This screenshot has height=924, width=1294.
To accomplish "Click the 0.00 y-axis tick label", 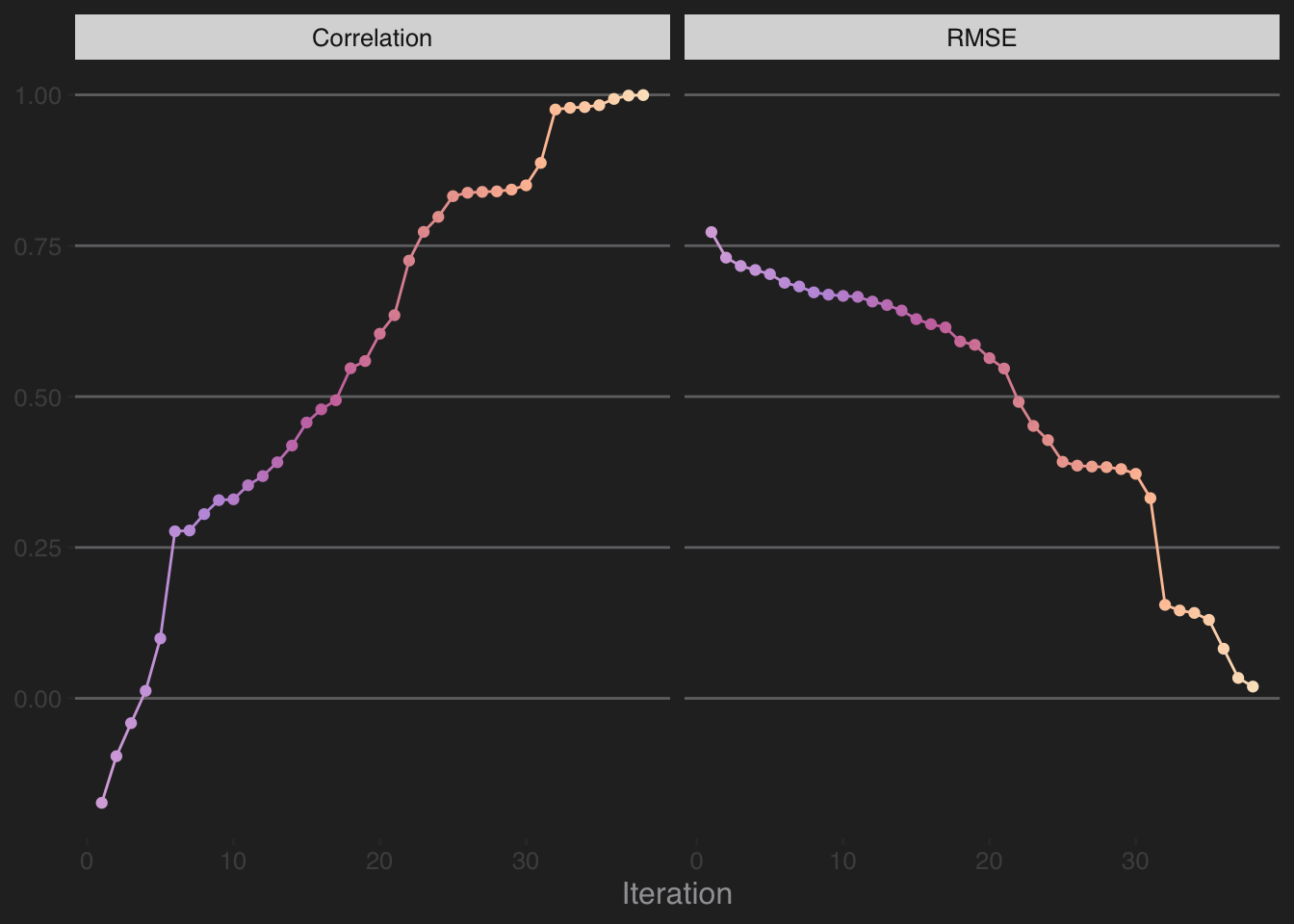I will [38, 699].
